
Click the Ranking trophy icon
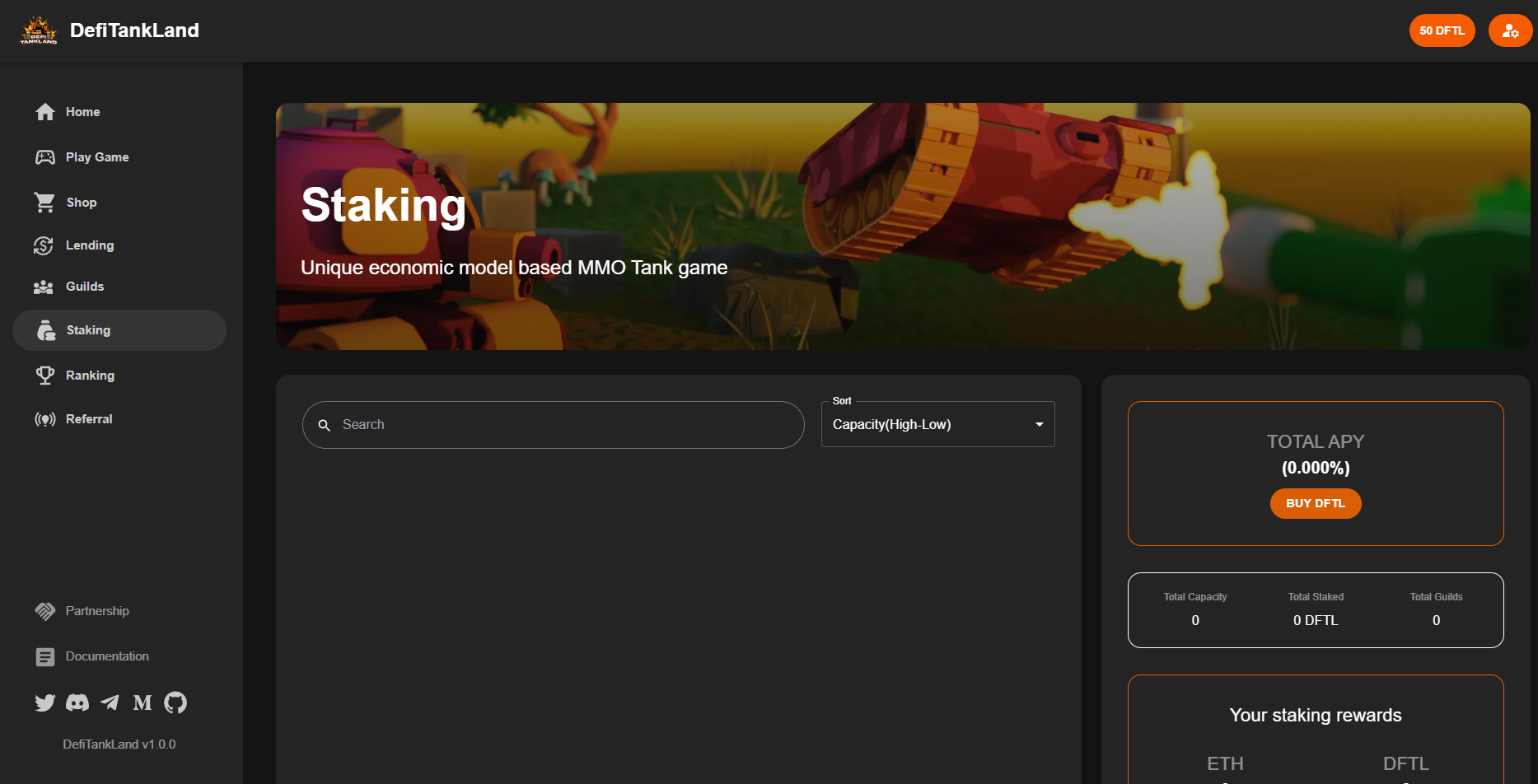(x=45, y=376)
